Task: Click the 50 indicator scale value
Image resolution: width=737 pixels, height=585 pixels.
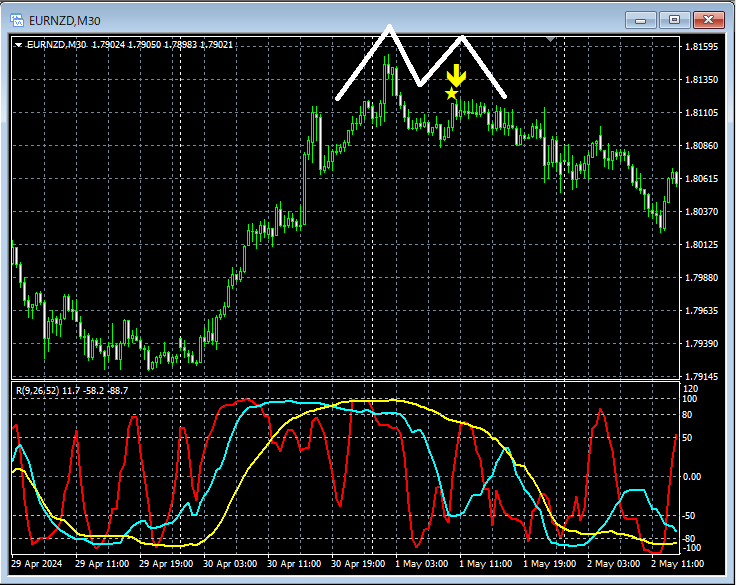Action: [687, 437]
